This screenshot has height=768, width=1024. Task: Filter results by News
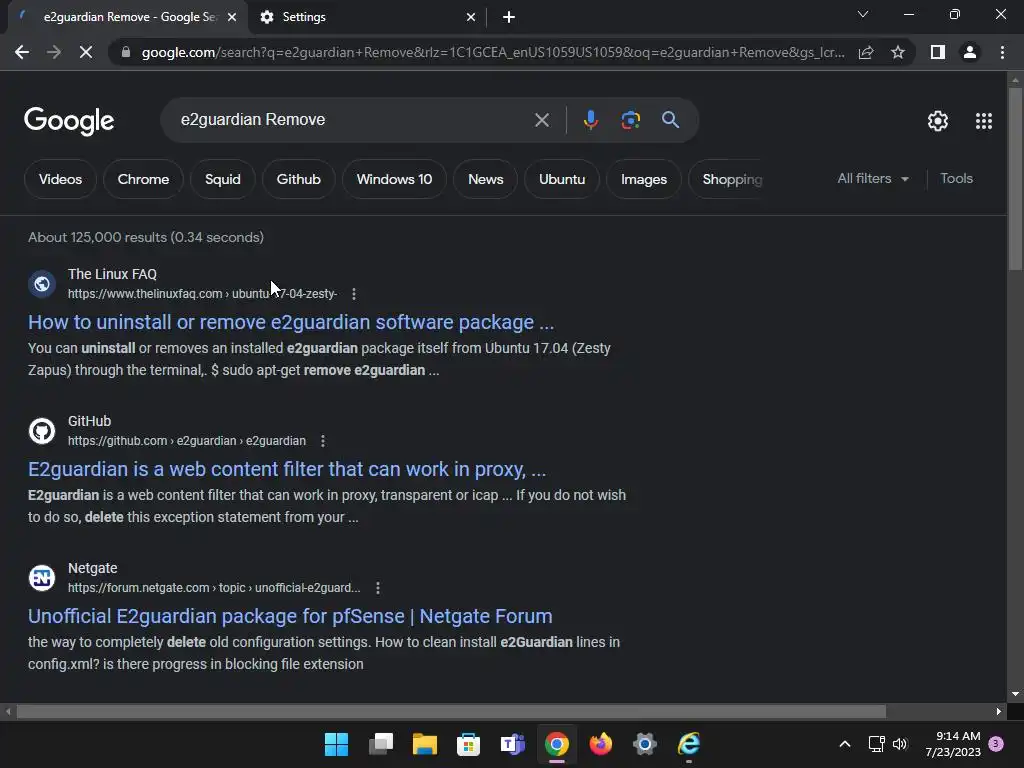485,179
